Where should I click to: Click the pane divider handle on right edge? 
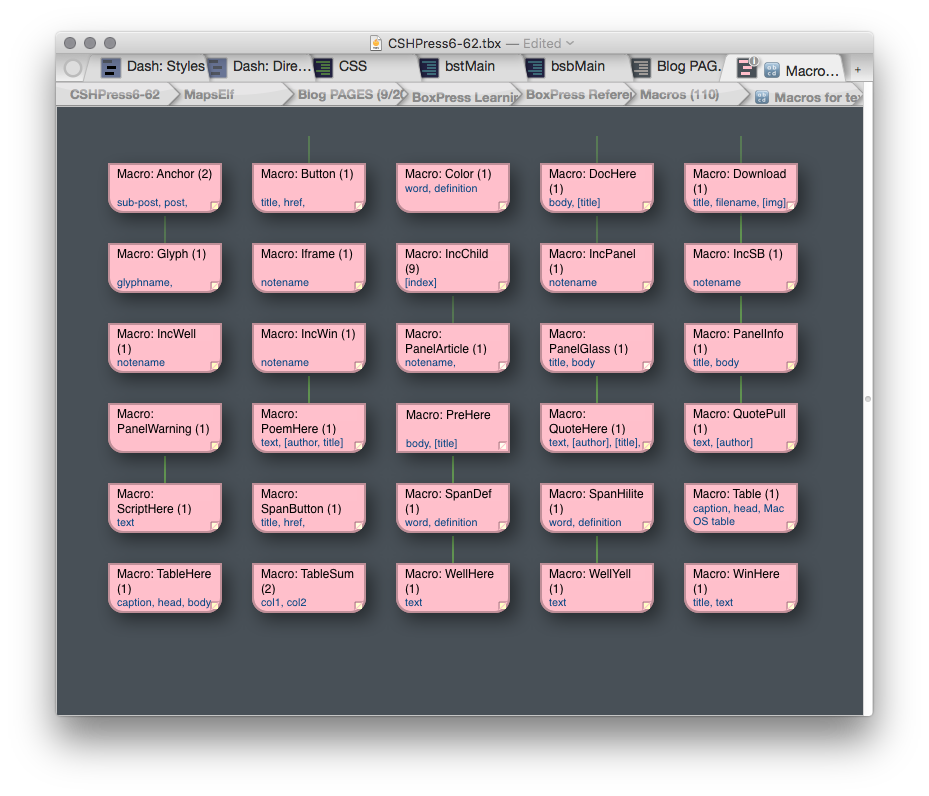pos(867,399)
